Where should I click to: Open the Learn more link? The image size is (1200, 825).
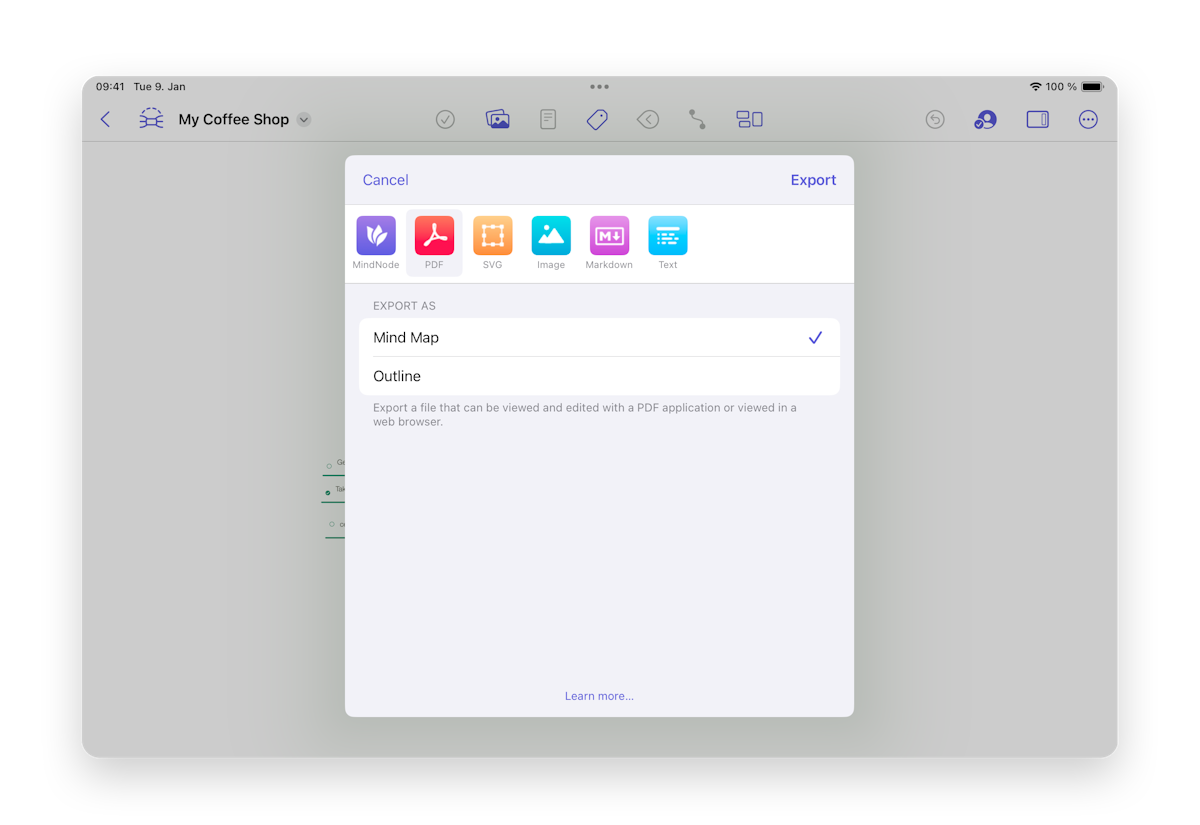[599, 696]
